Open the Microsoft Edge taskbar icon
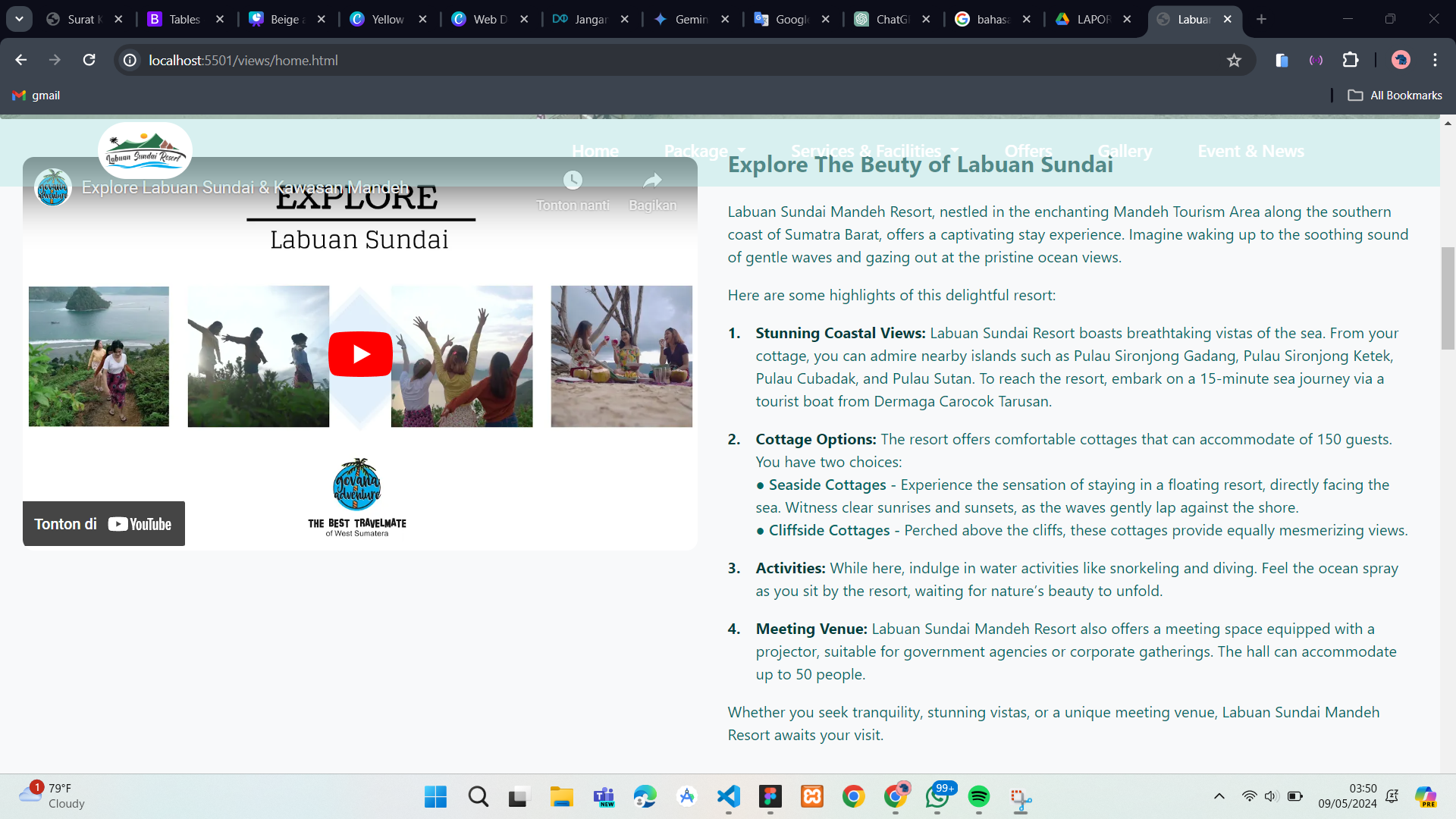 [645, 797]
